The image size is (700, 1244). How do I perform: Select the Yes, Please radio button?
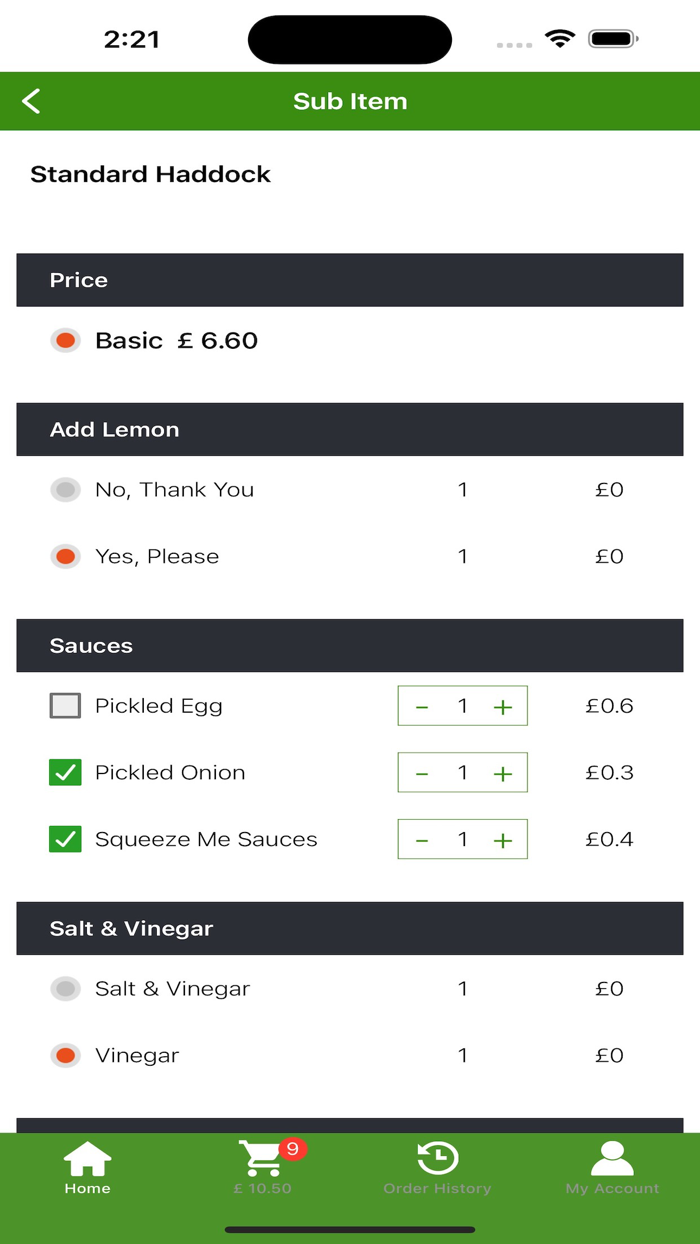click(66, 557)
